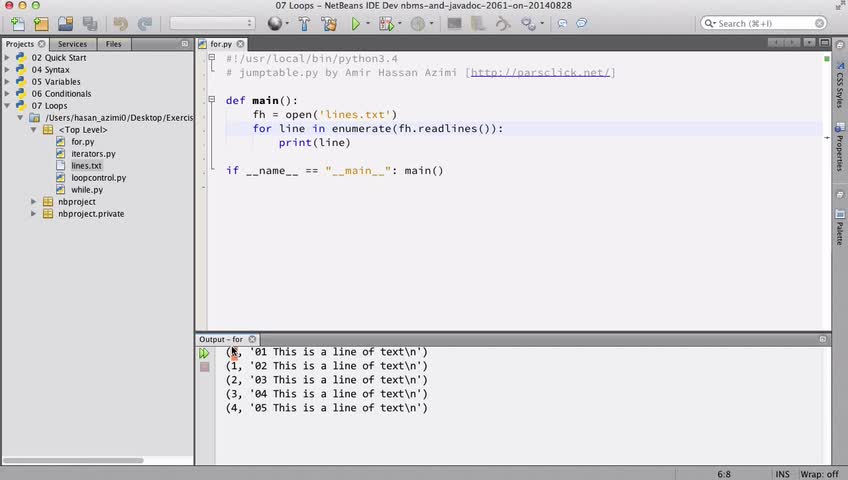Collapse the def main() code fold
Viewport: 848px width, 480px height.
[212, 99]
